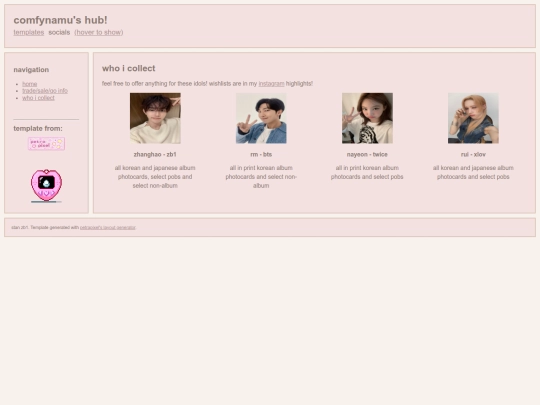Click the nayeon - twice caption
540x405 pixels.
pyautogui.click(x=367, y=154)
